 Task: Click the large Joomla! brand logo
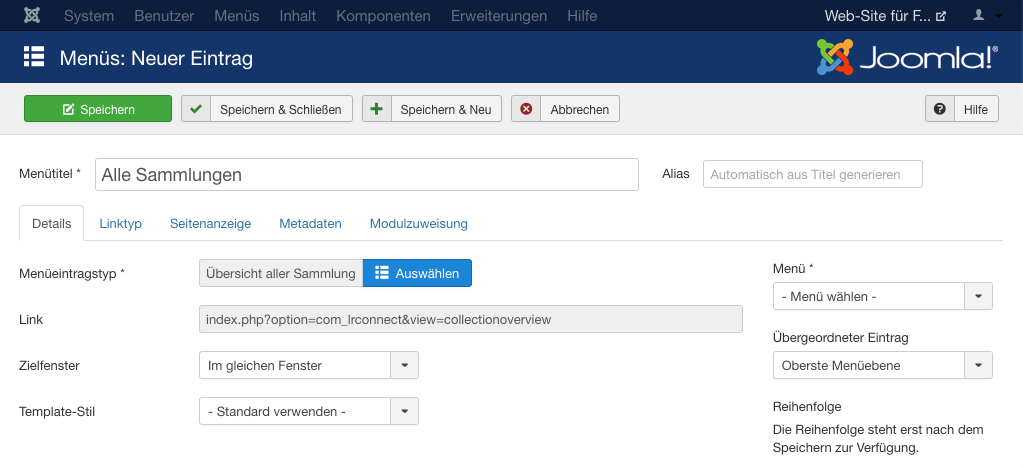coord(907,57)
